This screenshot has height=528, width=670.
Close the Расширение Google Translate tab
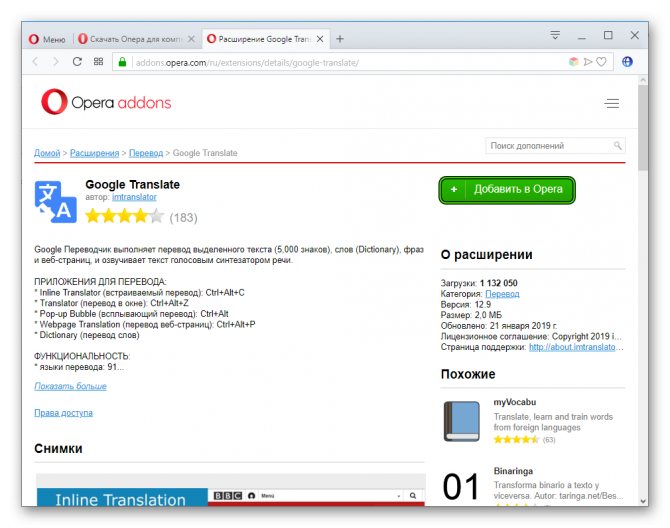[x=320, y=39]
